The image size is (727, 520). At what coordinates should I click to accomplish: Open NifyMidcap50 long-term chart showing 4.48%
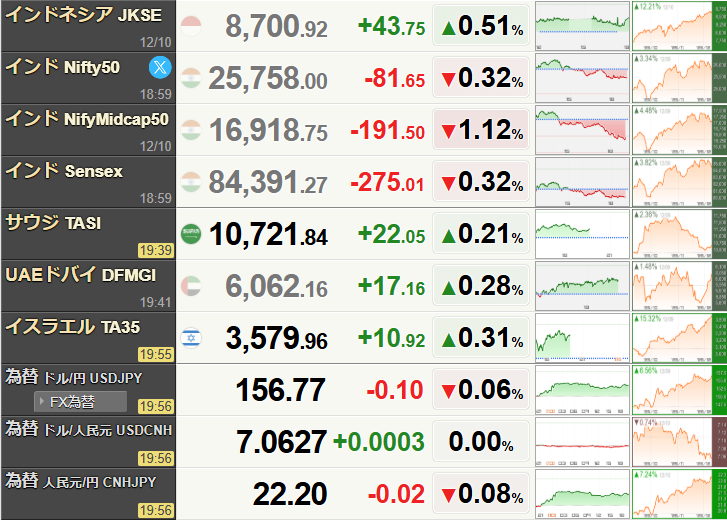(x=680, y=130)
